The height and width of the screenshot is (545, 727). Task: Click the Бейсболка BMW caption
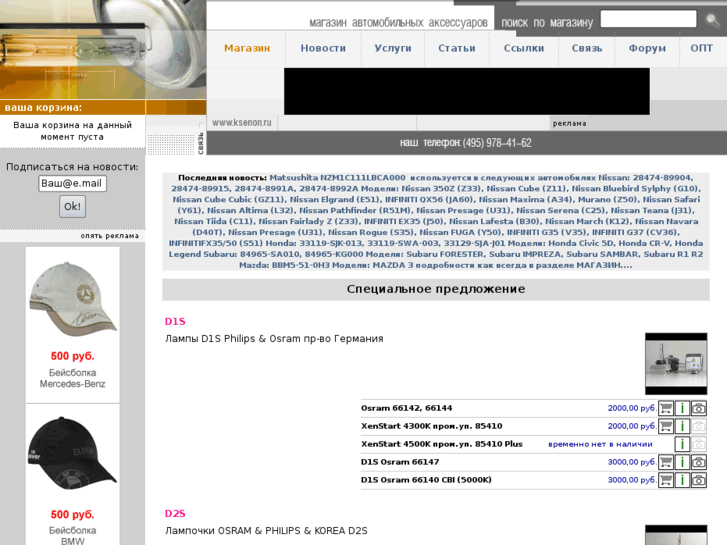[72, 536]
